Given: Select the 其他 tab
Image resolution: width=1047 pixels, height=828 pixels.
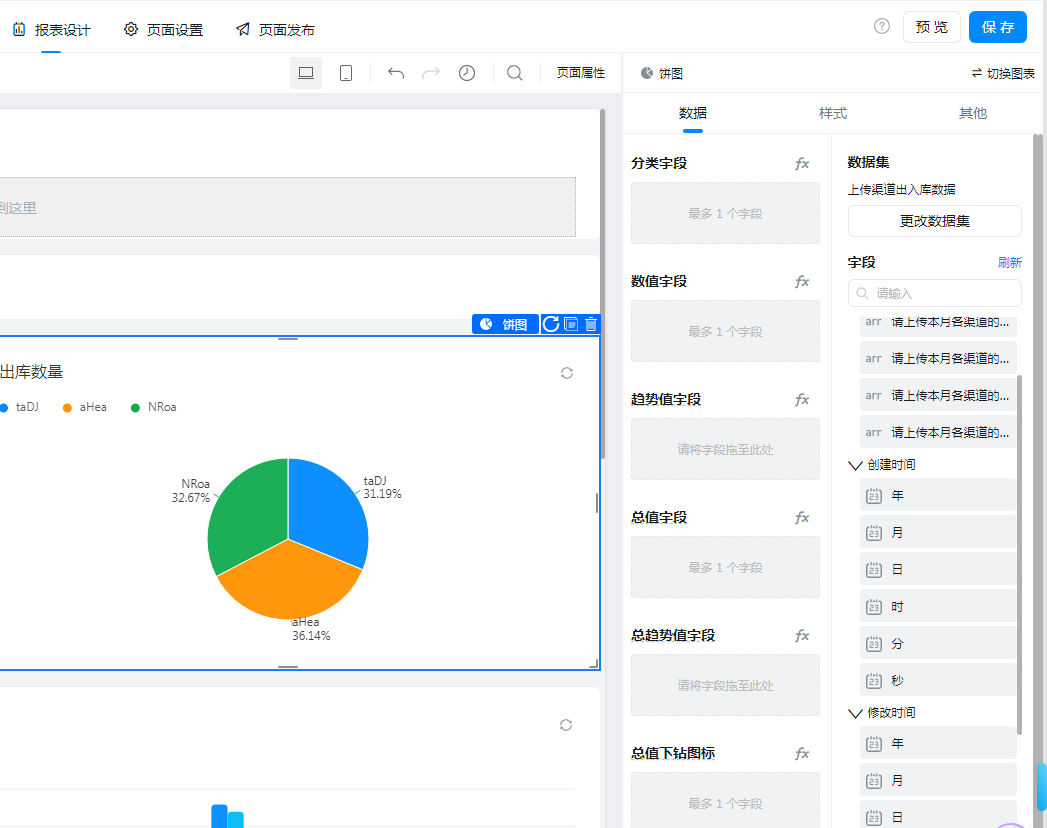Looking at the screenshot, I should click(x=973, y=114).
